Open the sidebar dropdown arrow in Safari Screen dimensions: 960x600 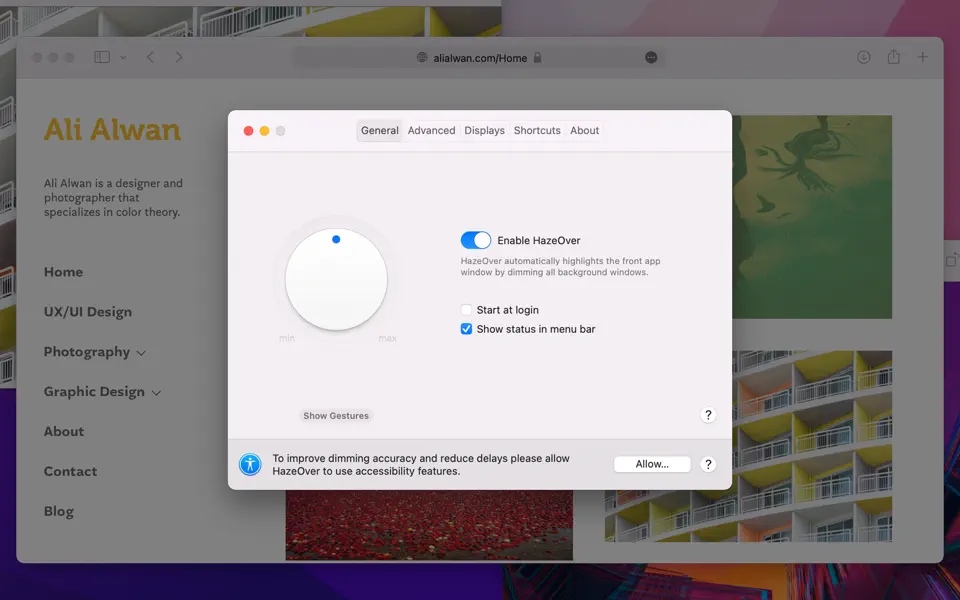123,58
